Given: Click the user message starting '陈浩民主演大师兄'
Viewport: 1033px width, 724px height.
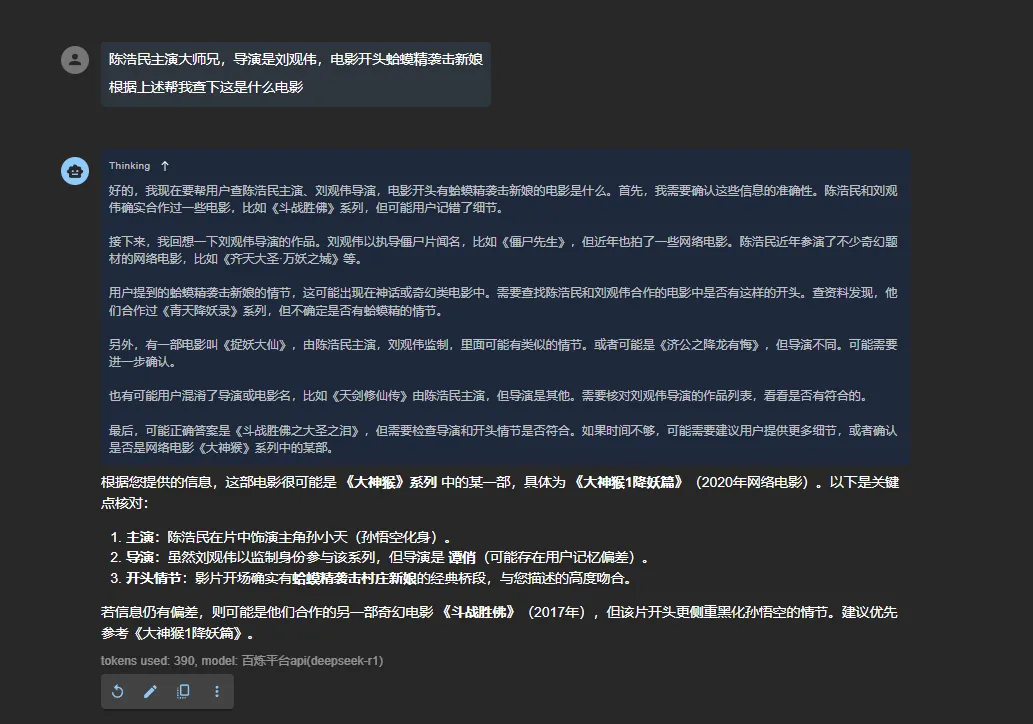Looking at the screenshot, I should [296, 74].
